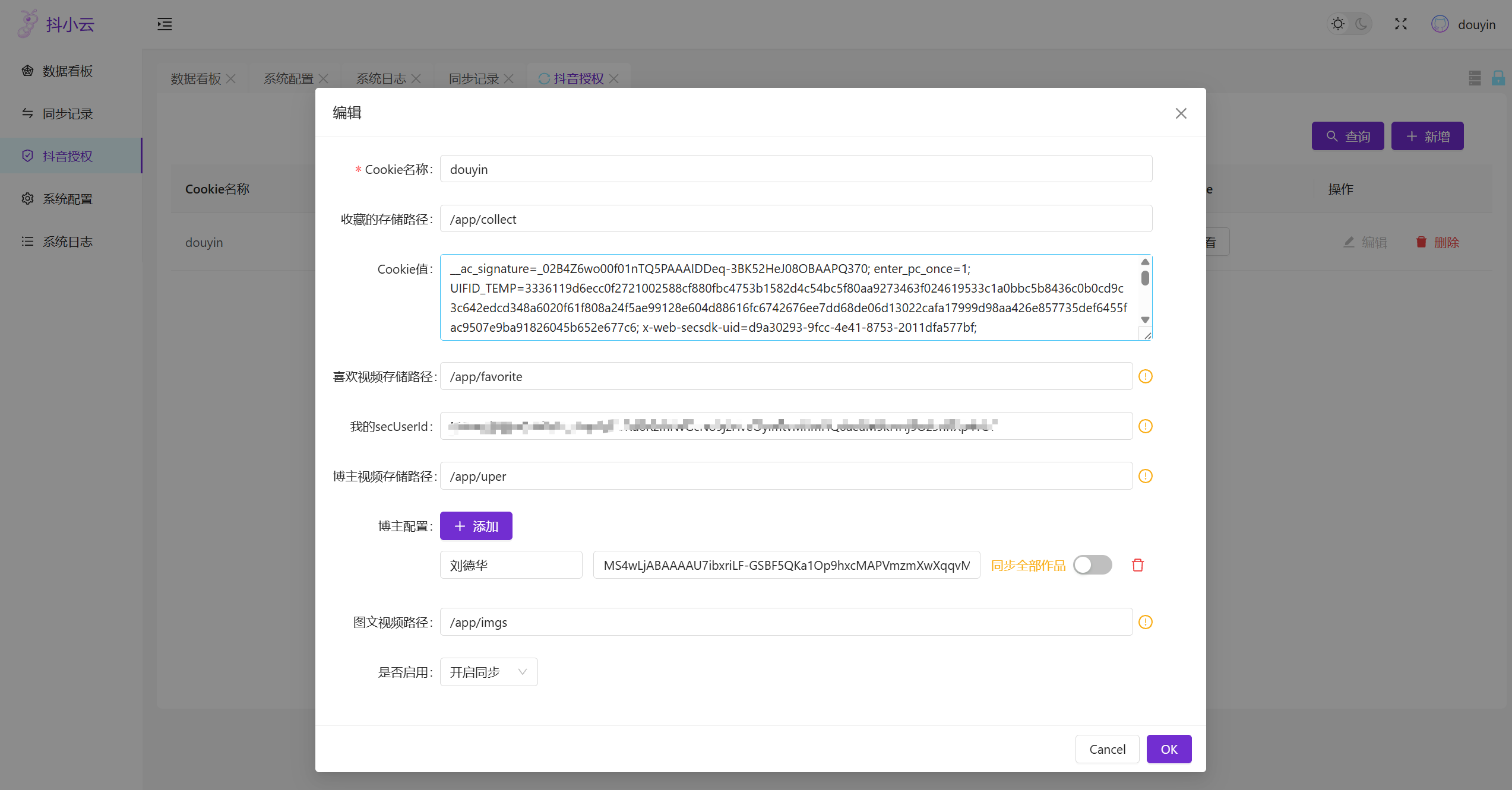The image size is (1512, 790).
Task: Show info for 喜欢视频存储路径
Action: coord(1146,376)
